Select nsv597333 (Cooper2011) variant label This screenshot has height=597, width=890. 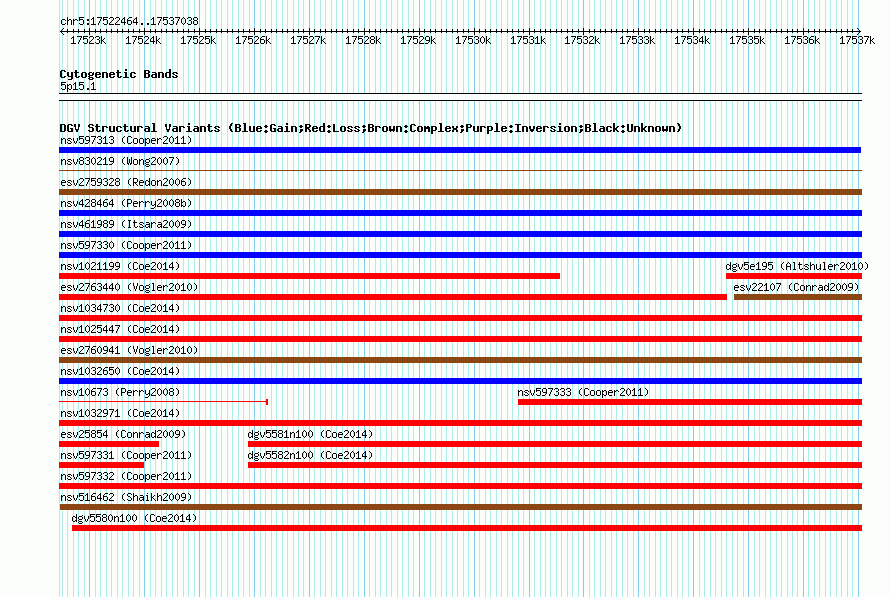[583, 392]
